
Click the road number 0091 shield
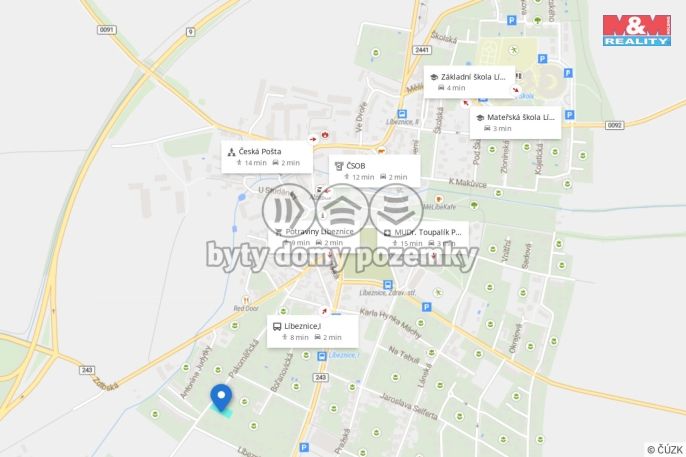106,30
